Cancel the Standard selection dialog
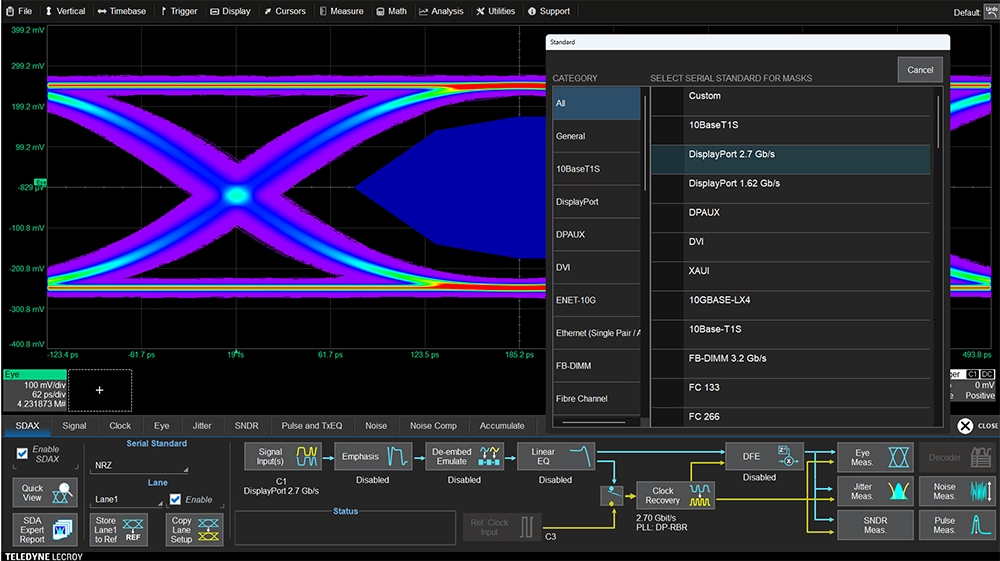 click(x=920, y=69)
